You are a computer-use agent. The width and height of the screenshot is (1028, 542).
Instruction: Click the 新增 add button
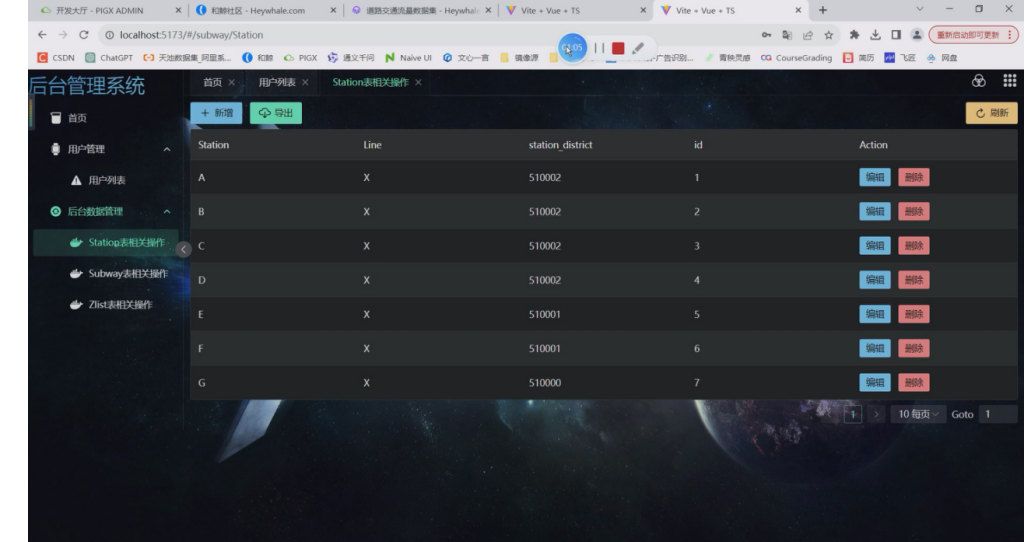(x=216, y=113)
